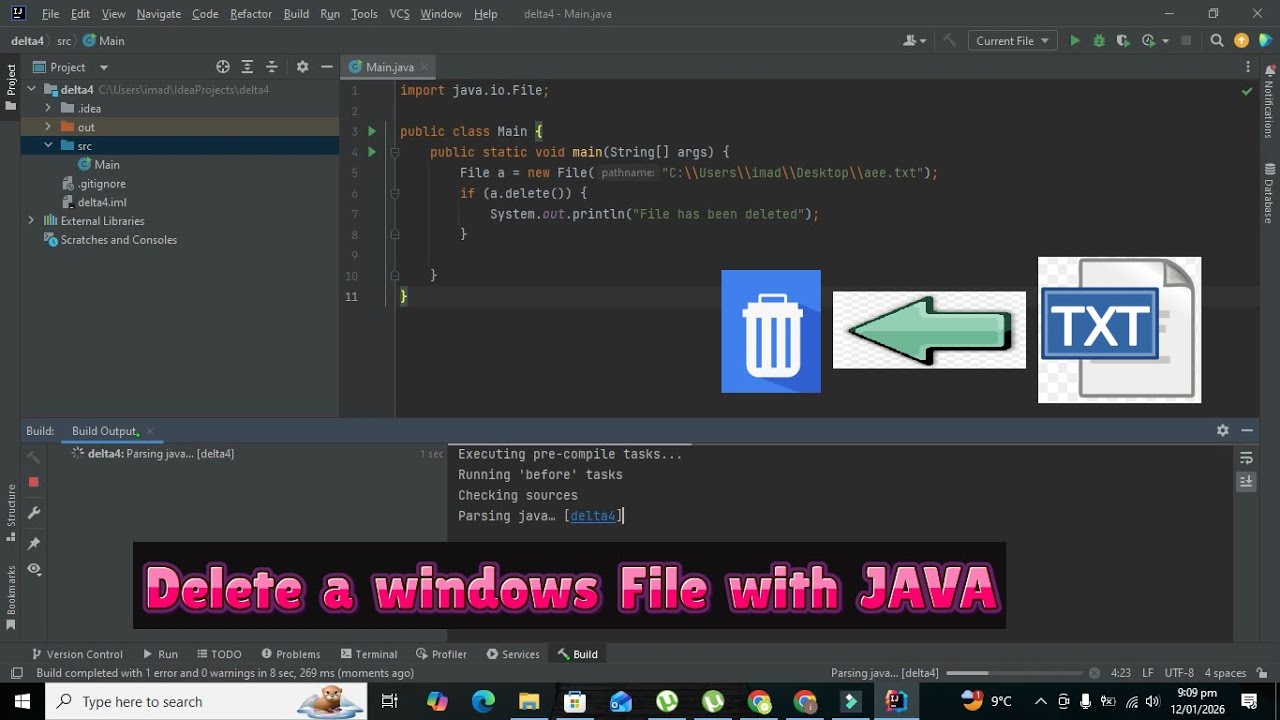Open Current File run configuration dropdown
This screenshot has width=1280, height=720.
[1012, 41]
